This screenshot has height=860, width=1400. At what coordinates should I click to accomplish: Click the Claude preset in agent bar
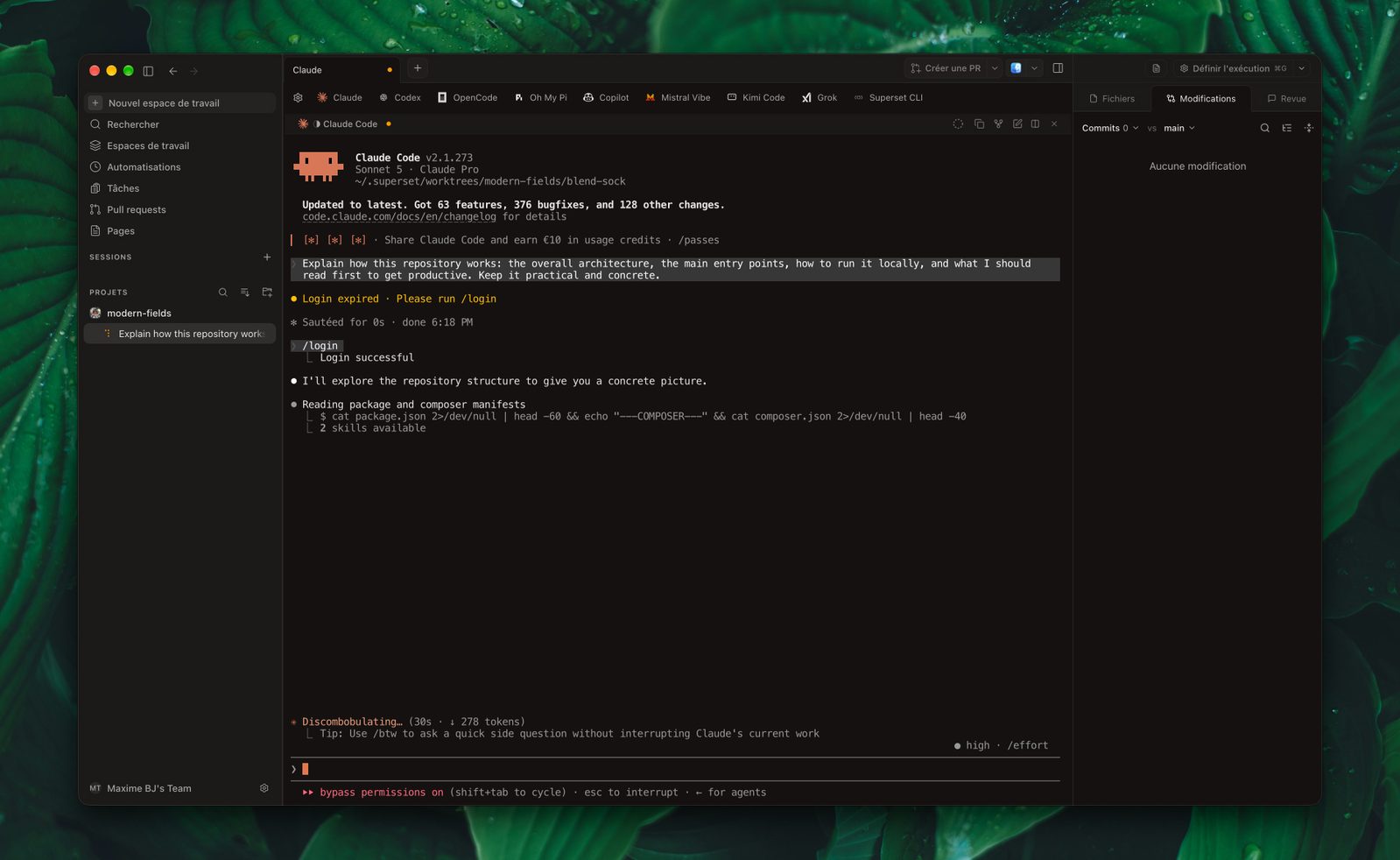click(x=340, y=98)
